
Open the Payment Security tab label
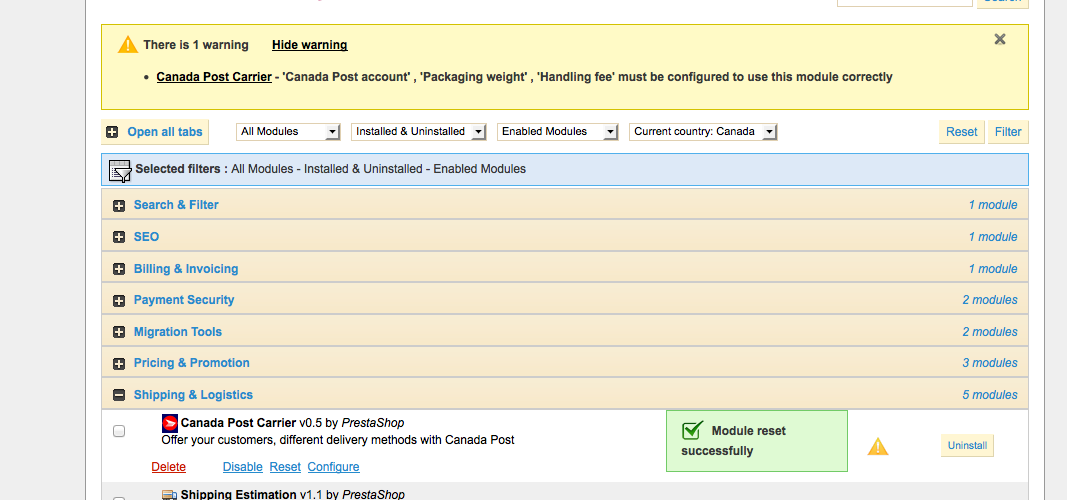184,300
